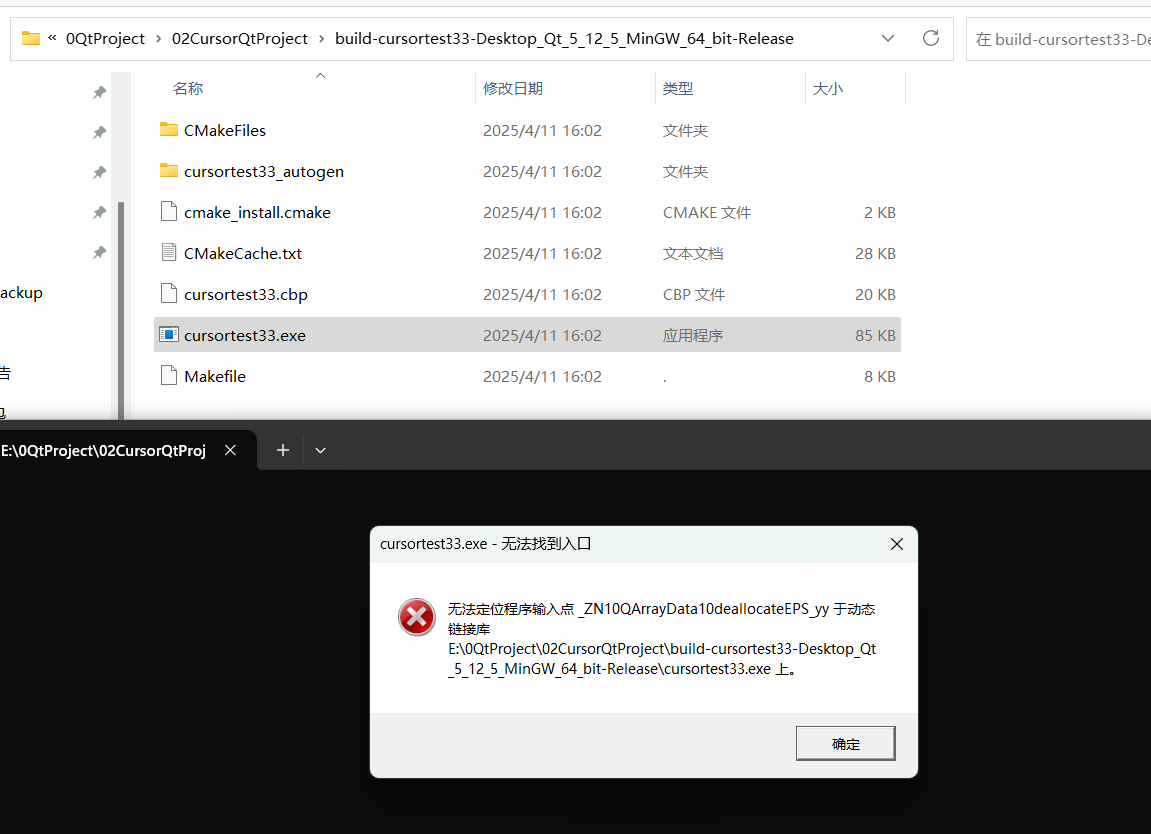This screenshot has width=1151, height=834.
Task: Click the date of the Makefile row
Action: (x=542, y=376)
